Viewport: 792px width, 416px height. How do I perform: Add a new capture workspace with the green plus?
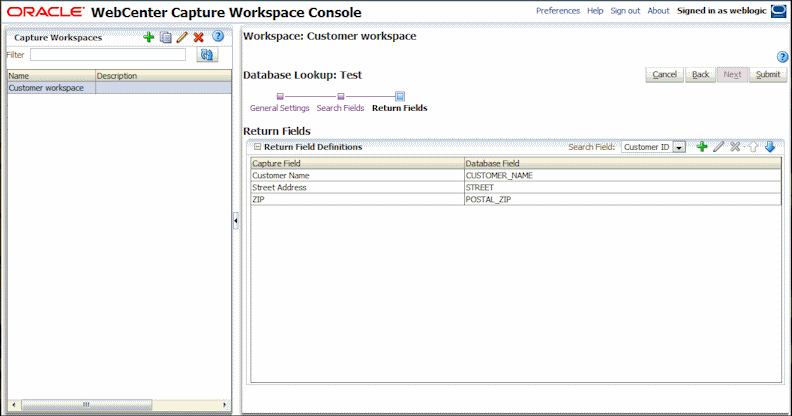(x=148, y=37)
